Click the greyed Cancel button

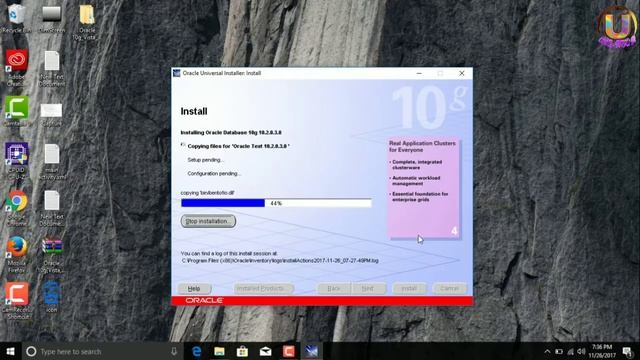449,289
